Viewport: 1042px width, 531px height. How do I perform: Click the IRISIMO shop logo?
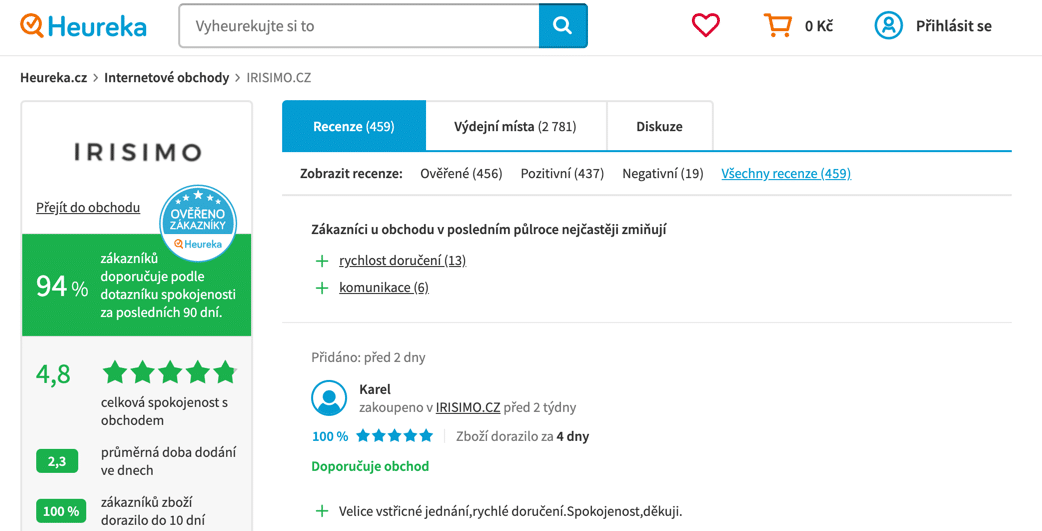[x=137, y=152]
